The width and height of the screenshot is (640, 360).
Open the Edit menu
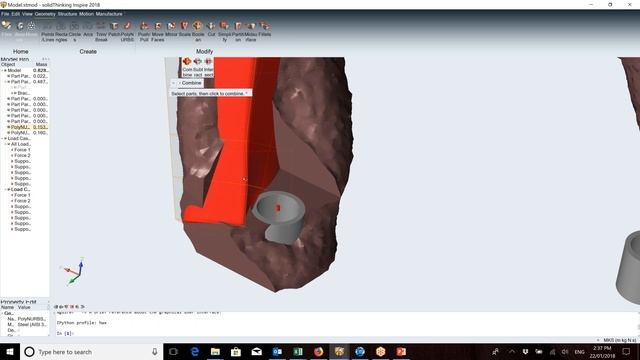[x=16, y=14]
